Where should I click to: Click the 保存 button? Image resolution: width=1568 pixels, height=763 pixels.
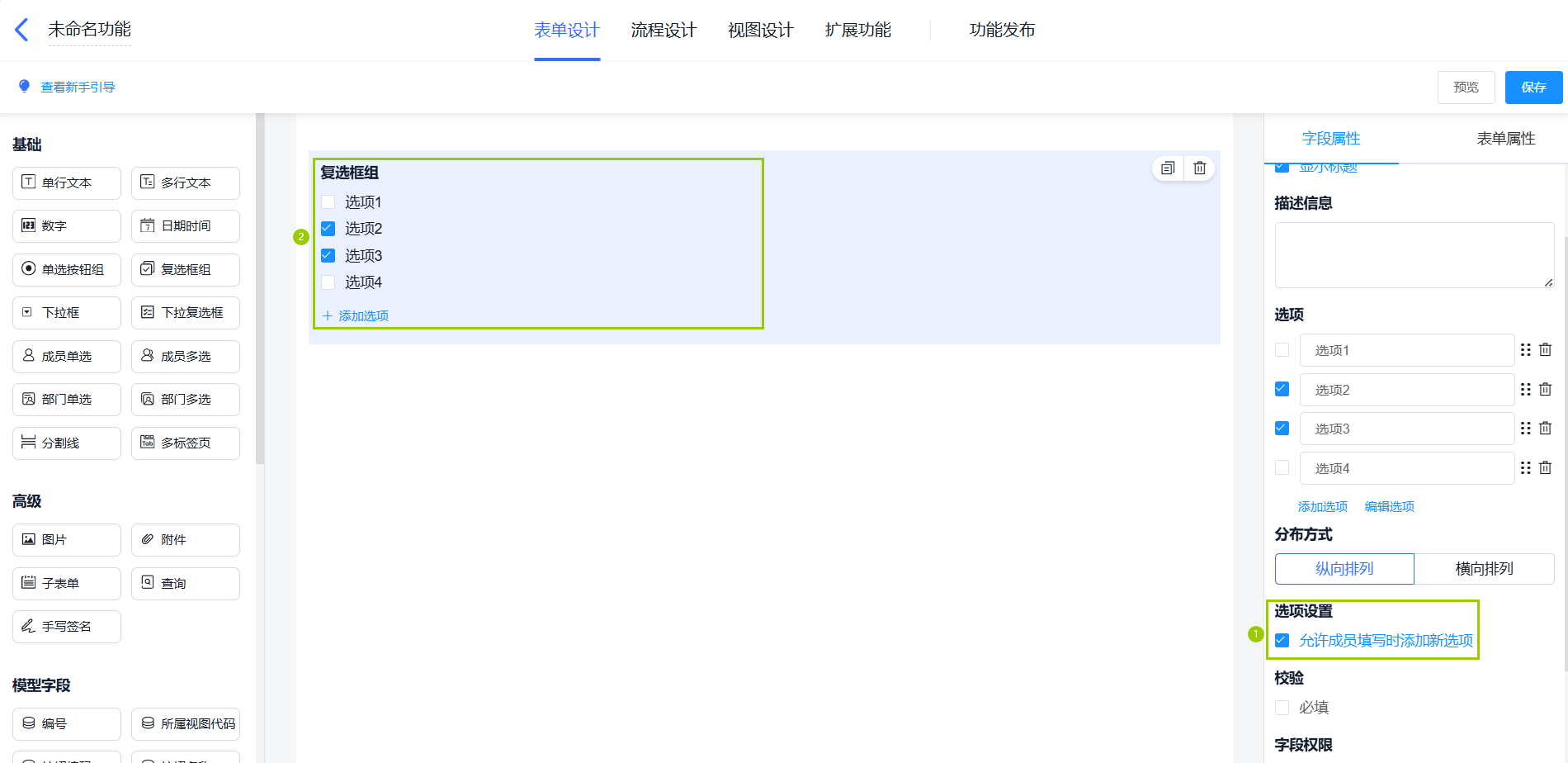coord(1534,88)
